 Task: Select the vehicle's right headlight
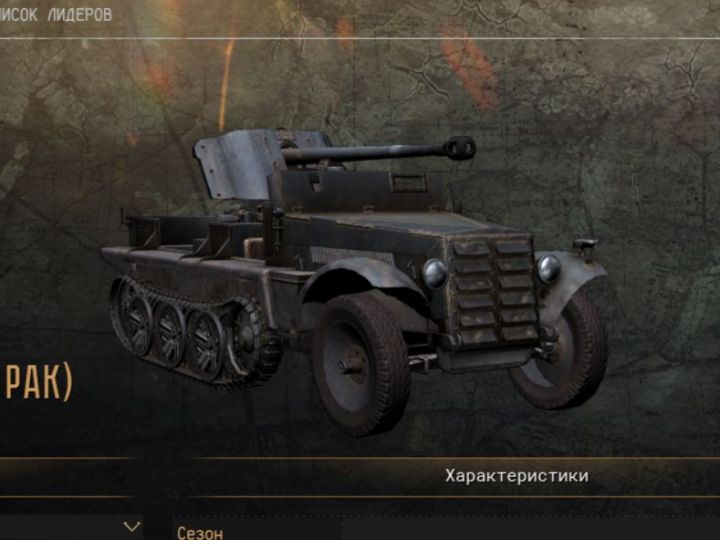click(x=549, y=268)
